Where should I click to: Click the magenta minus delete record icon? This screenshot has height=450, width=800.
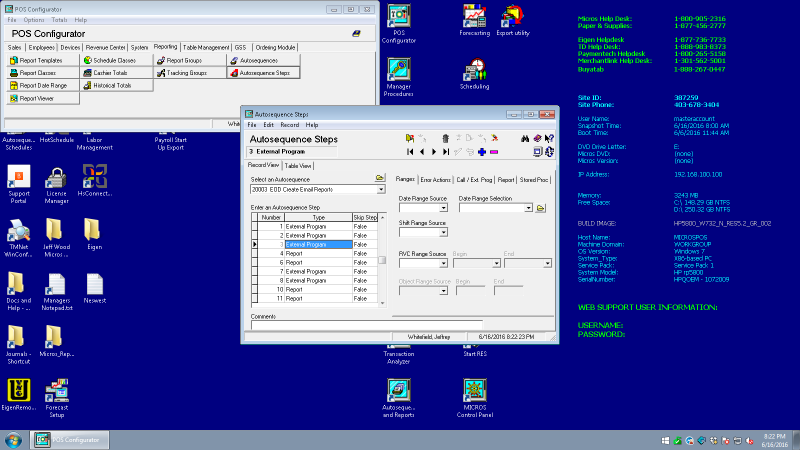(494, 152)
